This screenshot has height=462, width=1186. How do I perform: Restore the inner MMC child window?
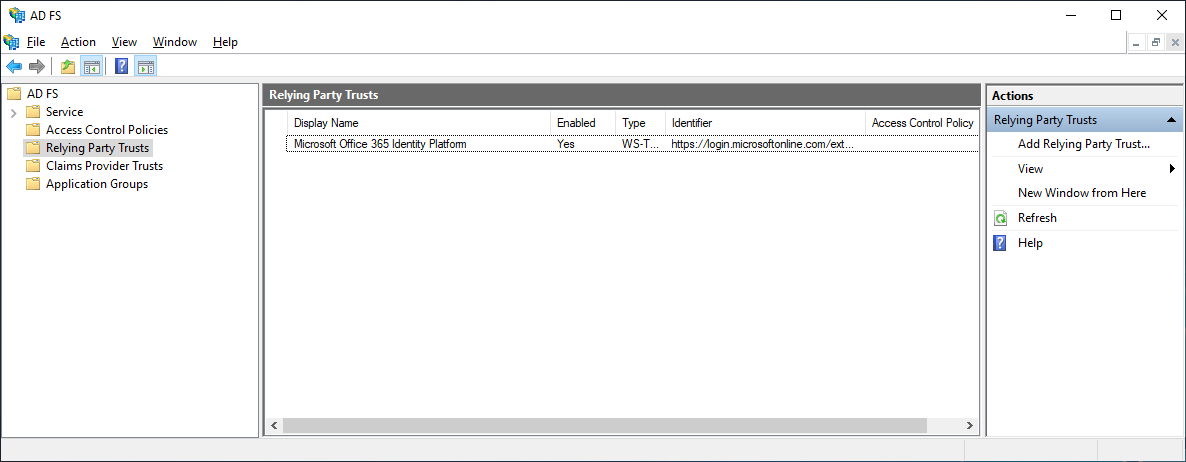pos(1156,43)
